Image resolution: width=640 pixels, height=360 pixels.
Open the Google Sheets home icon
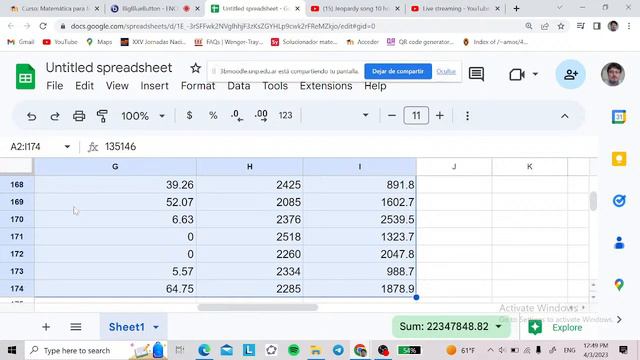[25, 76]
